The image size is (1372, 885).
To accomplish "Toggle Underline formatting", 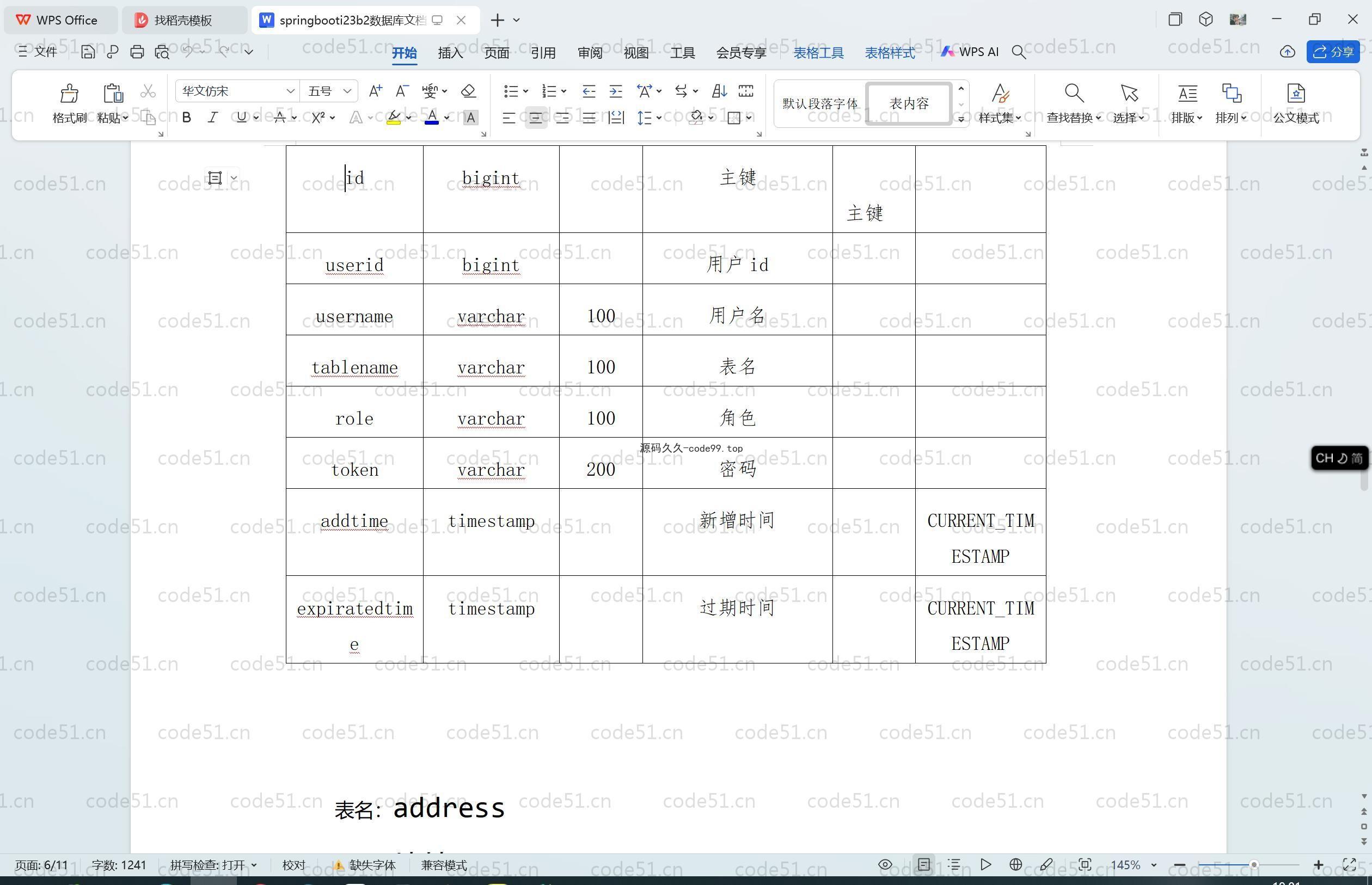I will tap(241, 117).
